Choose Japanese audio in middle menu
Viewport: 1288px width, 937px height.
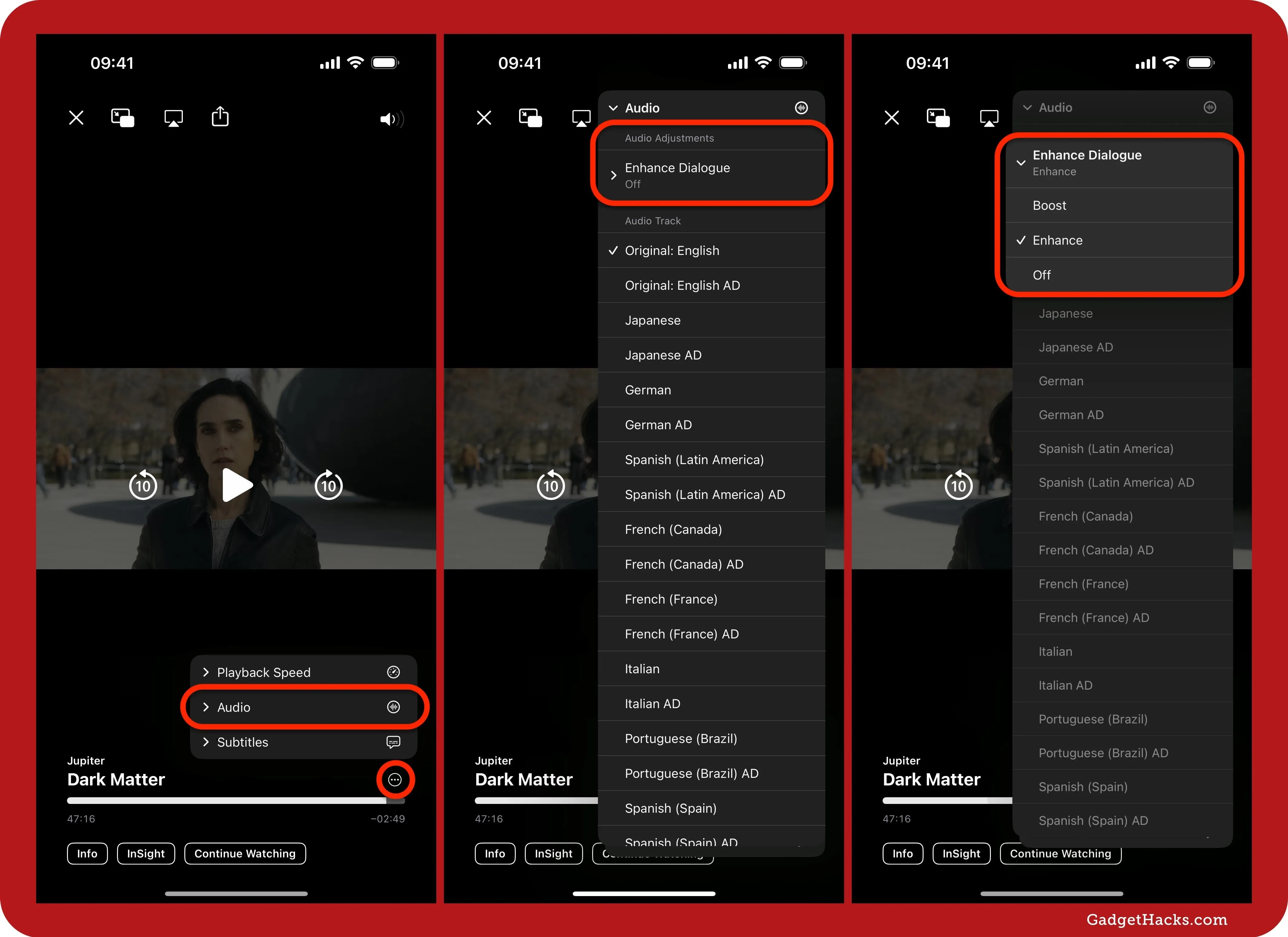pos(712,320)
